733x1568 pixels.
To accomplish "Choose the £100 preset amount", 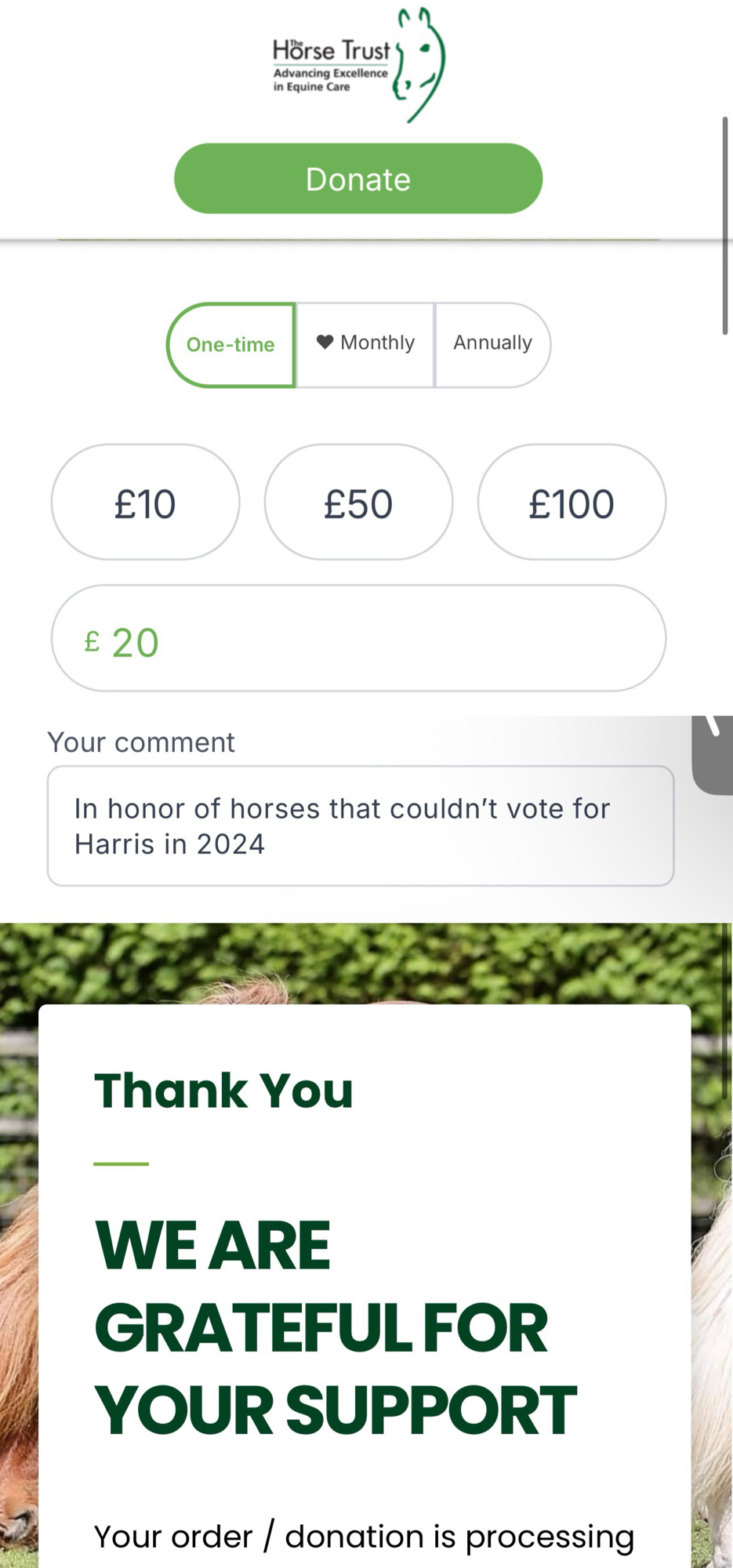I will tap(572, 503).
